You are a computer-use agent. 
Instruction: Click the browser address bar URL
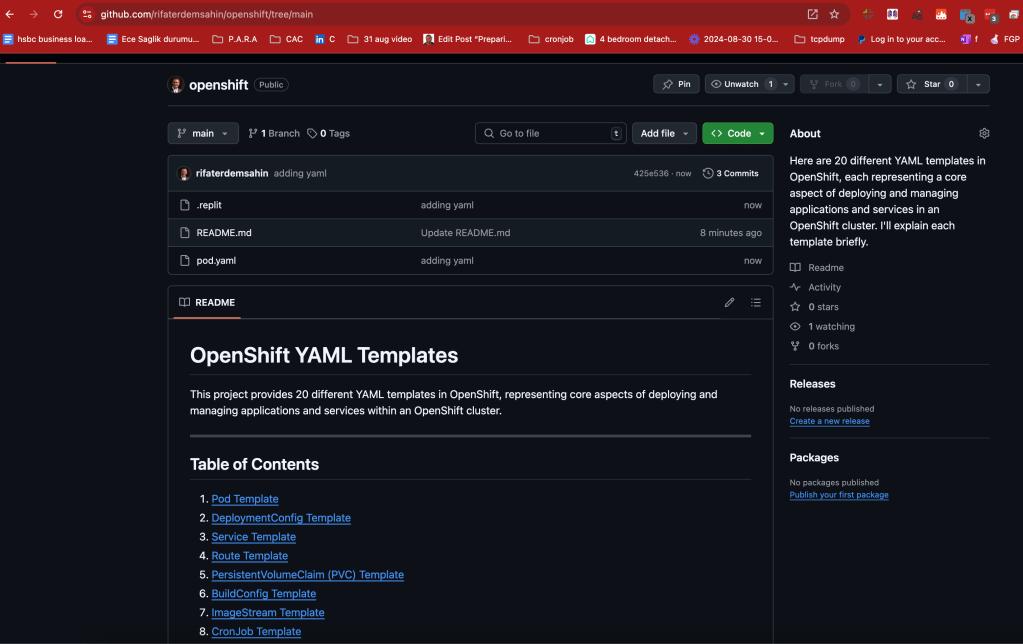click(207, 14)
